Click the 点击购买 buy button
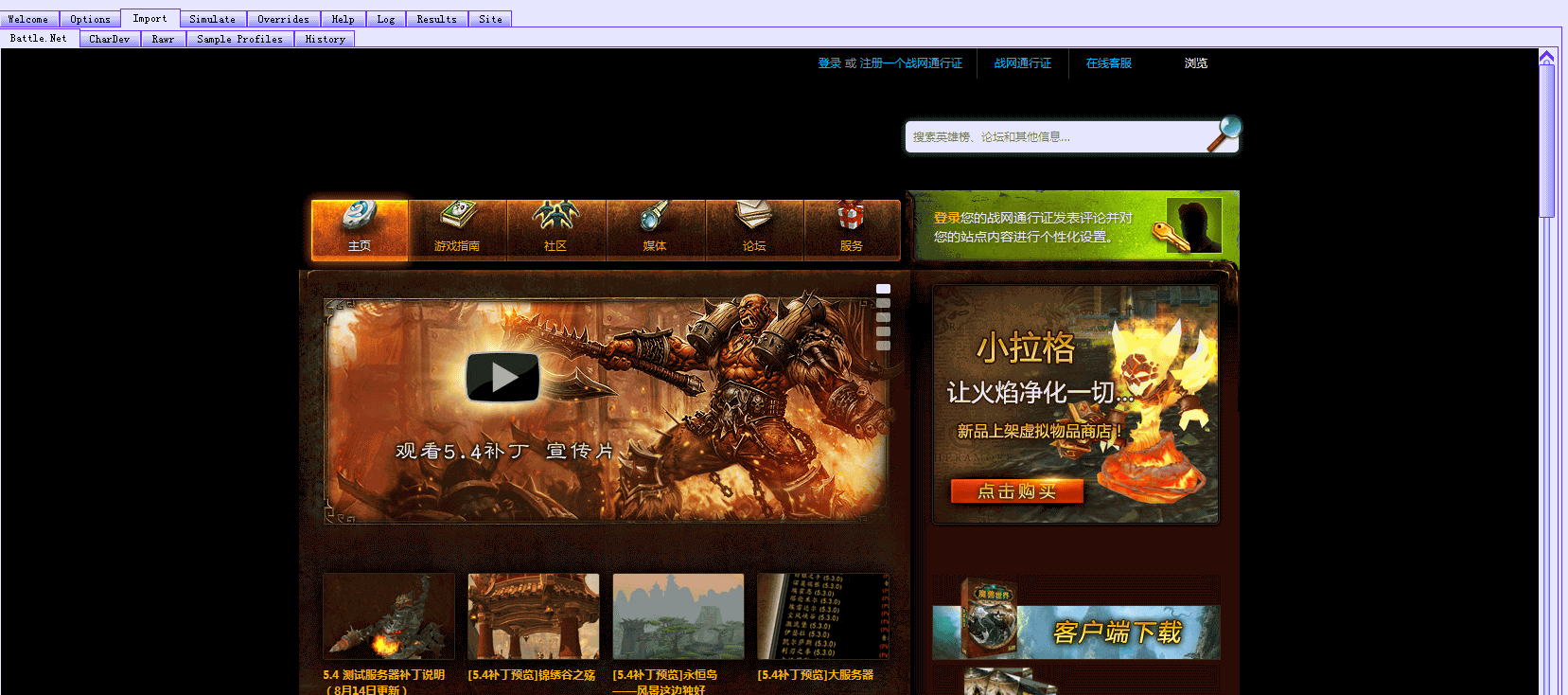This screenshot has width=1568, height=695. 1017,490
